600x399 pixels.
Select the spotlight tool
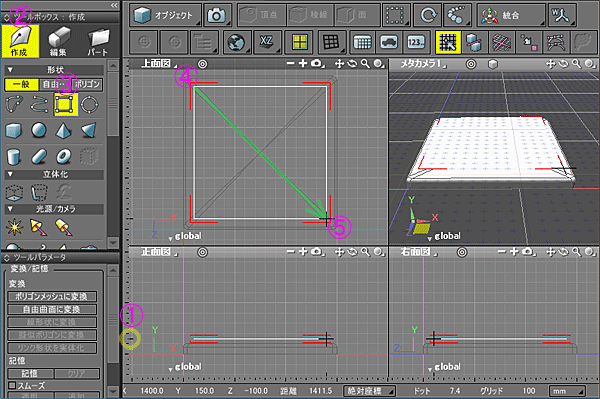pos(39,228)
